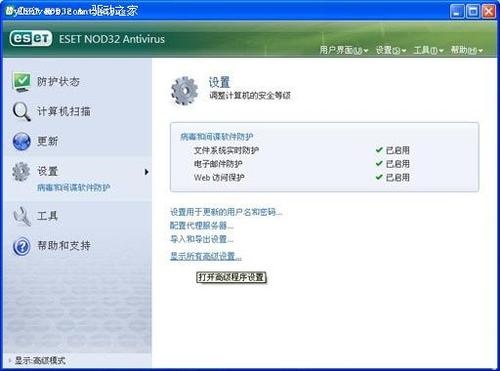The width and height of the screenshot is (500, 371).
Task: Click the globe icon for 更新
Action: 22,141
